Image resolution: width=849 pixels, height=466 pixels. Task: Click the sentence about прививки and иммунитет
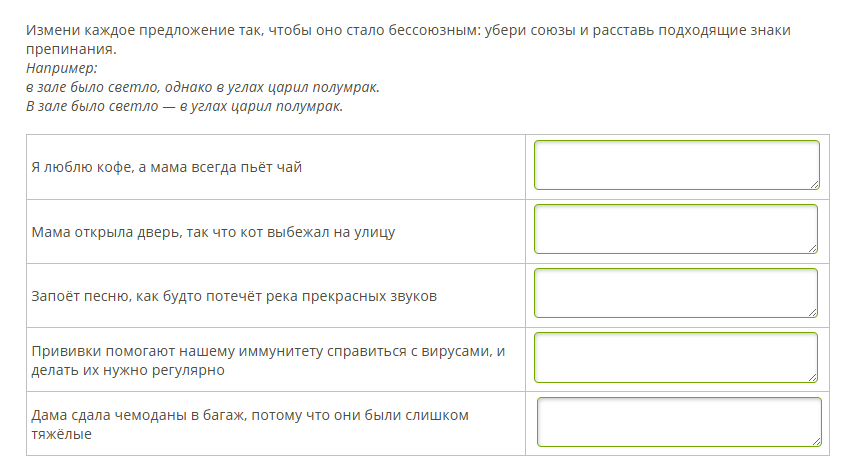pyautogui.click(x=268, y=360)
